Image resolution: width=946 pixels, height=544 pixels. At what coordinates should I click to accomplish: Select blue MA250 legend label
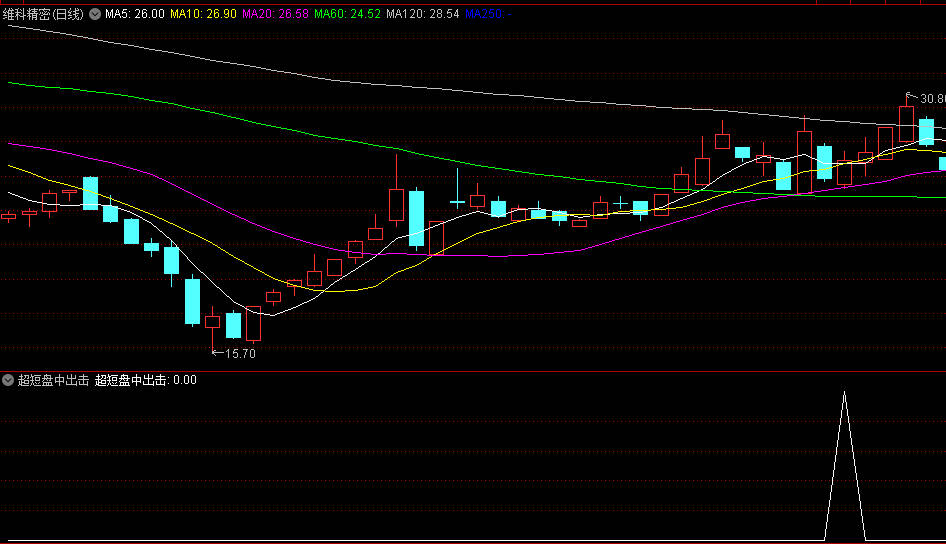pyautogui.click(x=488, y=14)
